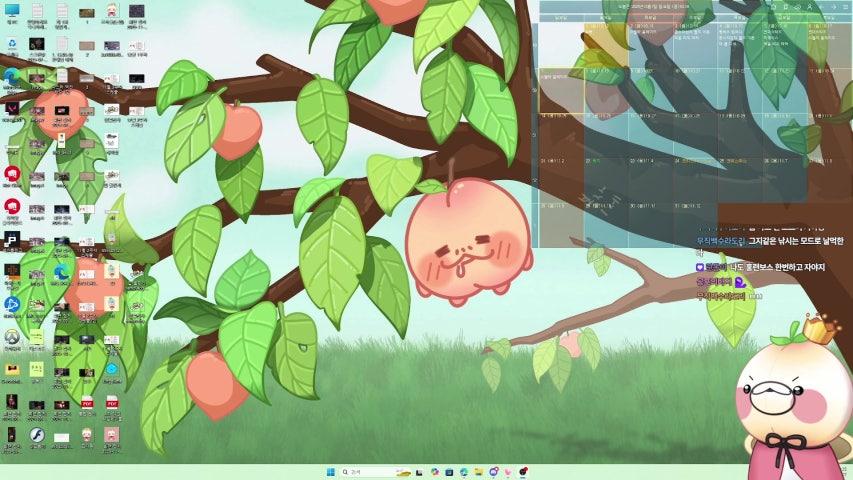
Task: Select the Overwatch desktop shortcut
Action: (12, 339)
